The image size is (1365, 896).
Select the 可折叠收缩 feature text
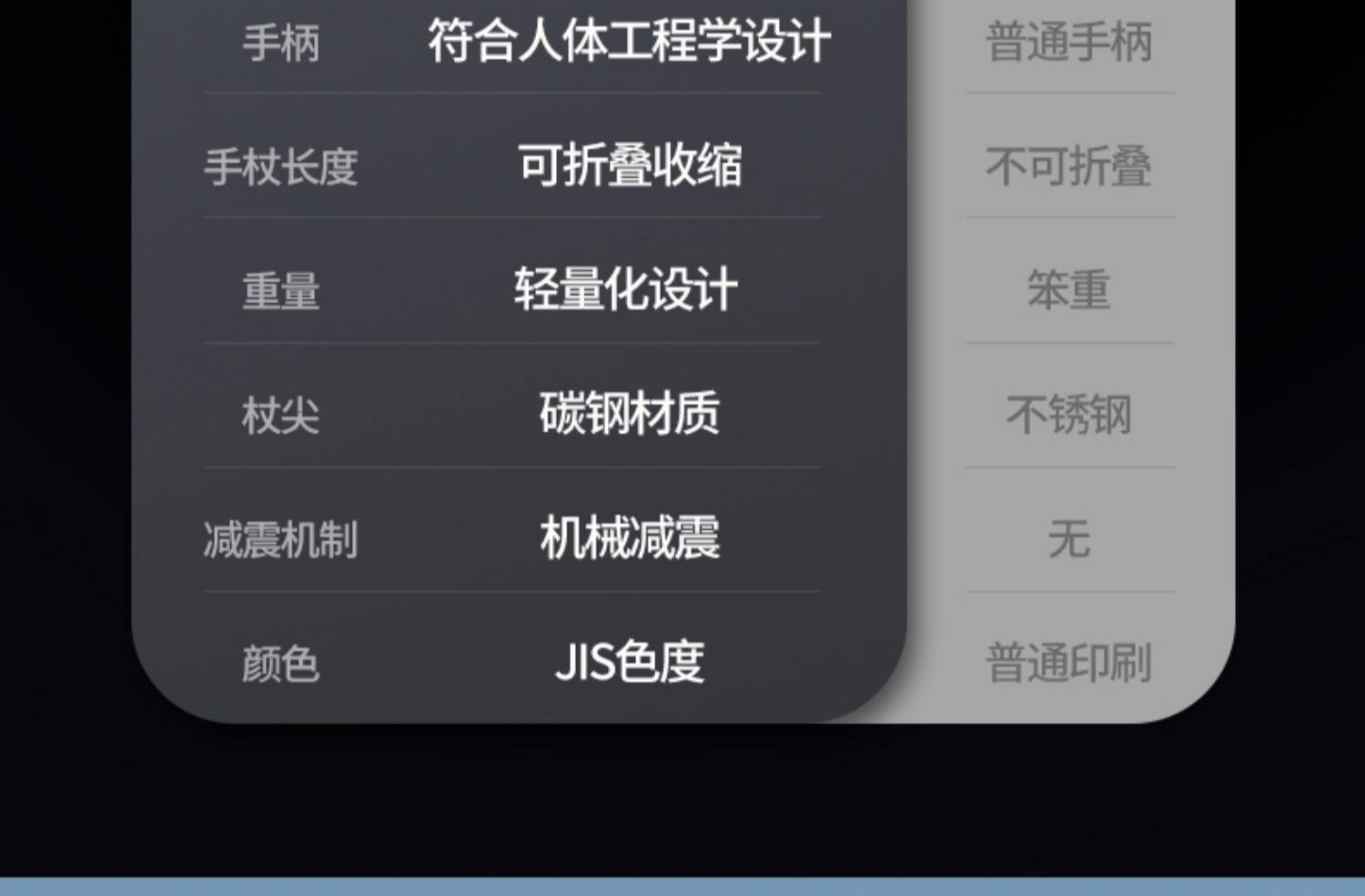pos(630,166)
